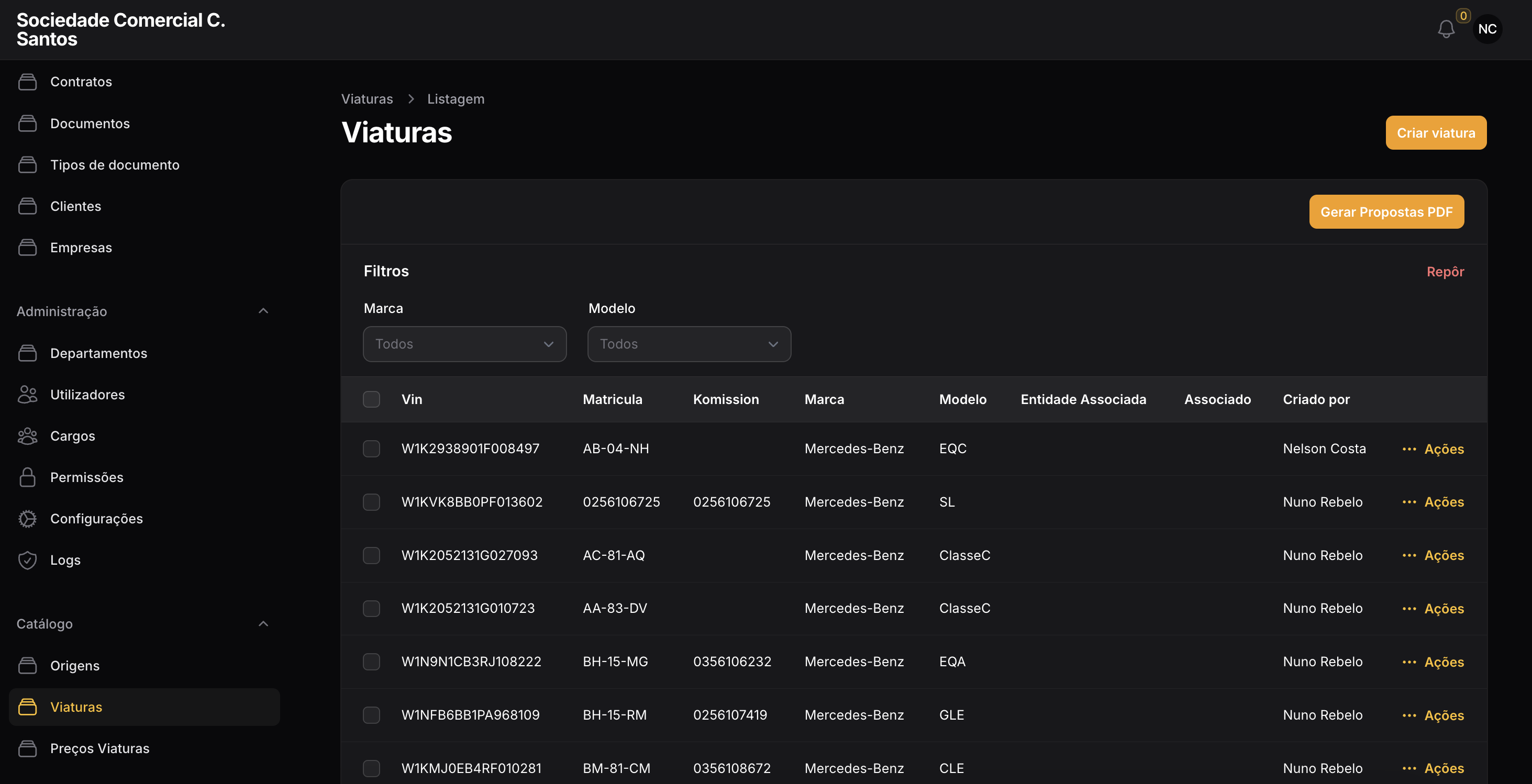Open Contratos in the sidebar
The height and width of the screenshot is (784, 1532).
coord(81,82)
